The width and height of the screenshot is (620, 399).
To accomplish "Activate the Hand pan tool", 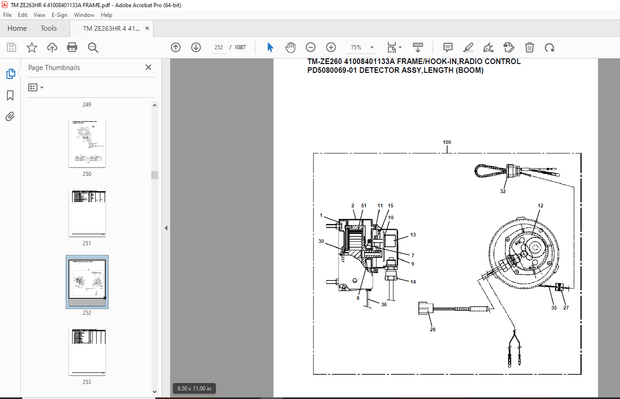I will pos(290,47).
